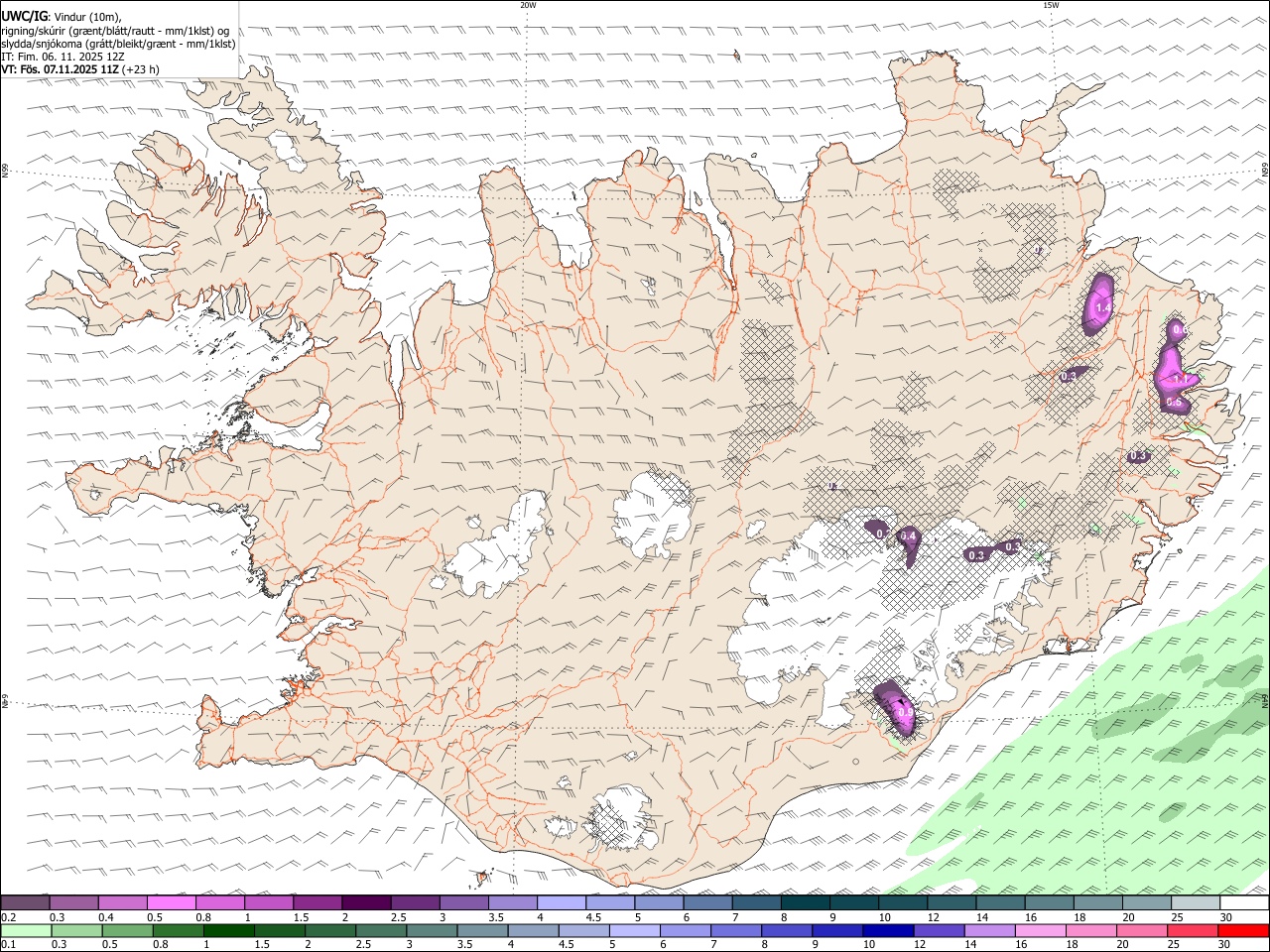Image resolution: width=1270 pixels, height=952 pixels.
Task: Select the light purple 14 rain legend swatch
Action: (x=989, y=930)
